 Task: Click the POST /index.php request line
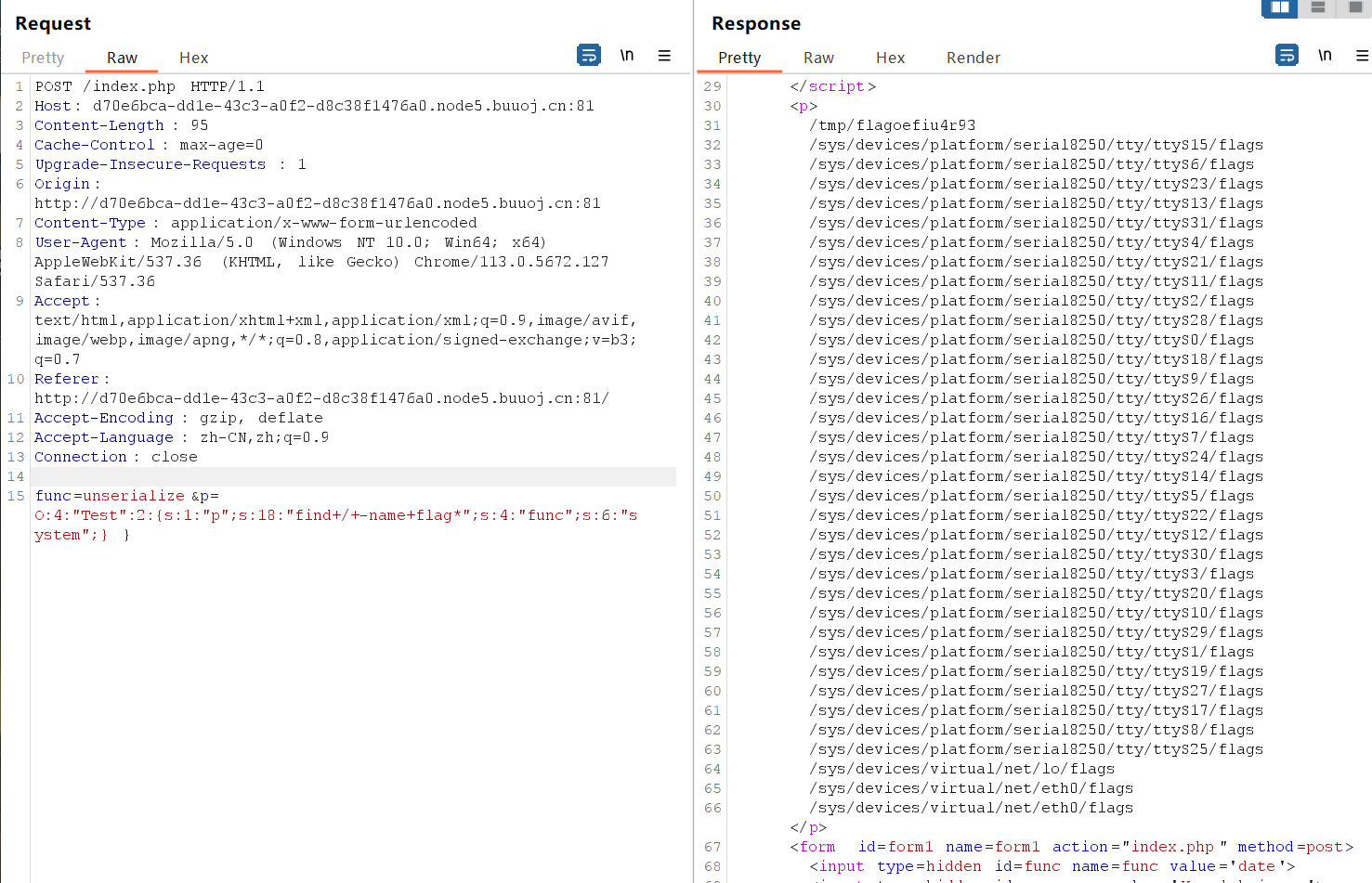[150, 86]
